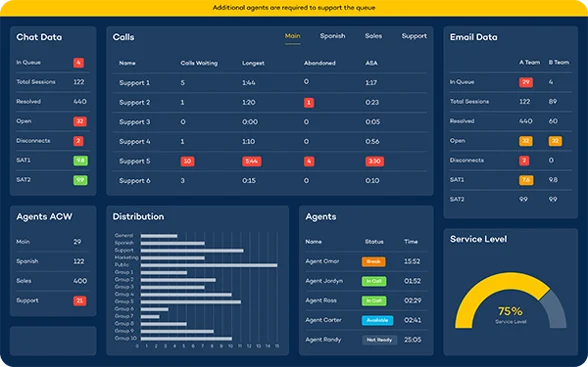Open the Spanish calls tab
The width and height of the screenshot is (588, 367).
pyautogui.click(x=333, y=36)
